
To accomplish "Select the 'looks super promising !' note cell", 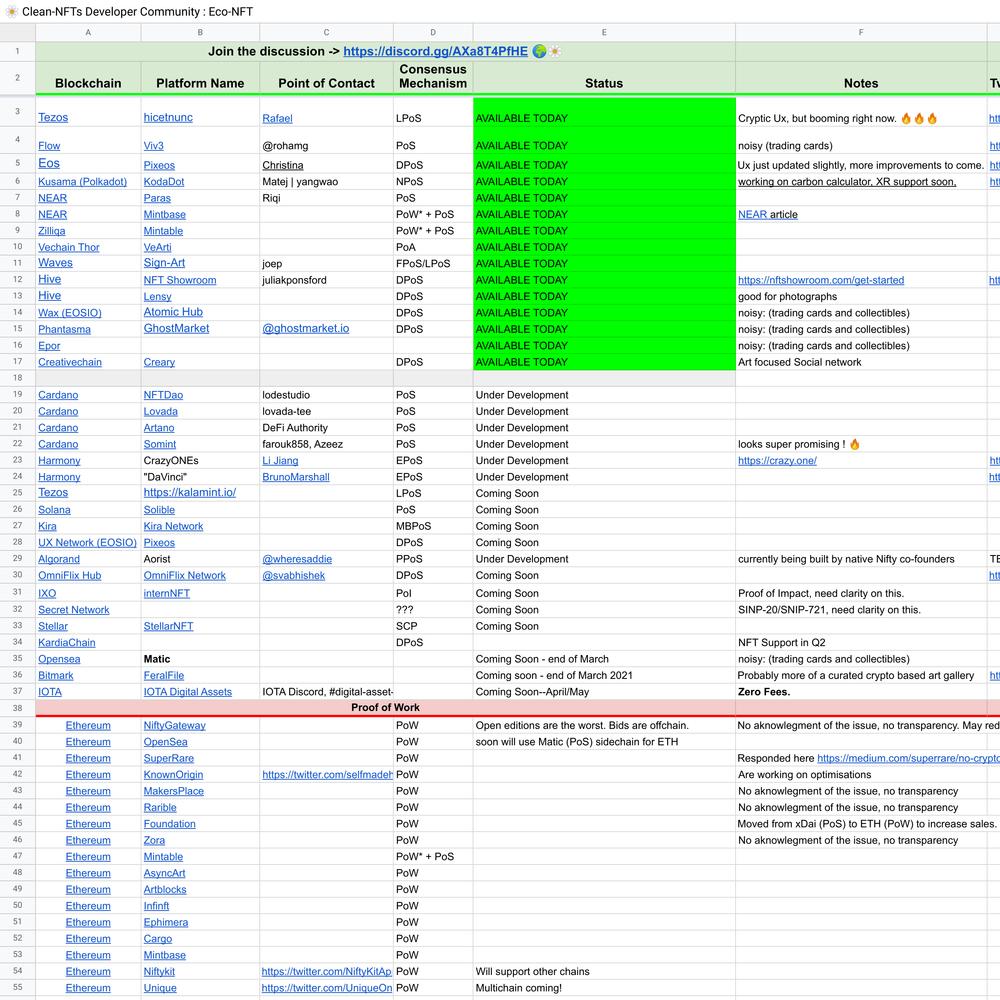I will (x=861, y=445).
